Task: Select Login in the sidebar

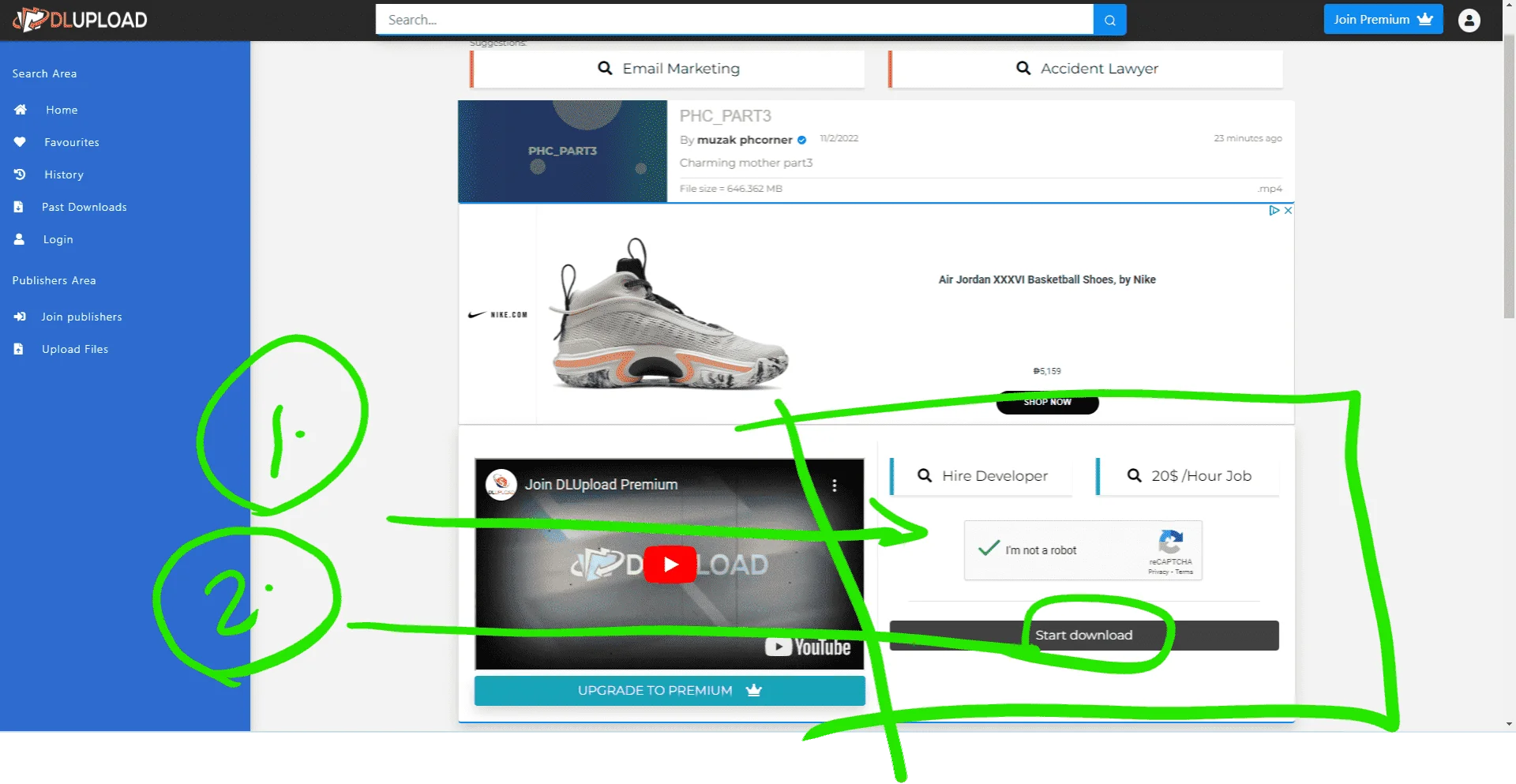Action: pyautogui.click(x=58, y=239)
